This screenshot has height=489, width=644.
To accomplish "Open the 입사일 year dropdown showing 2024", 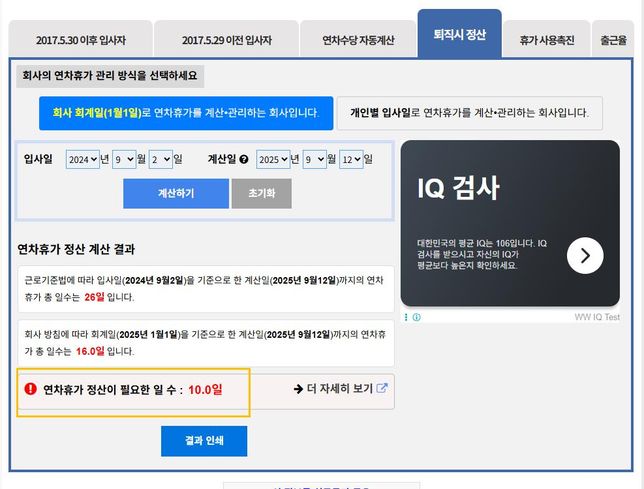I will (x=83, y=159).
